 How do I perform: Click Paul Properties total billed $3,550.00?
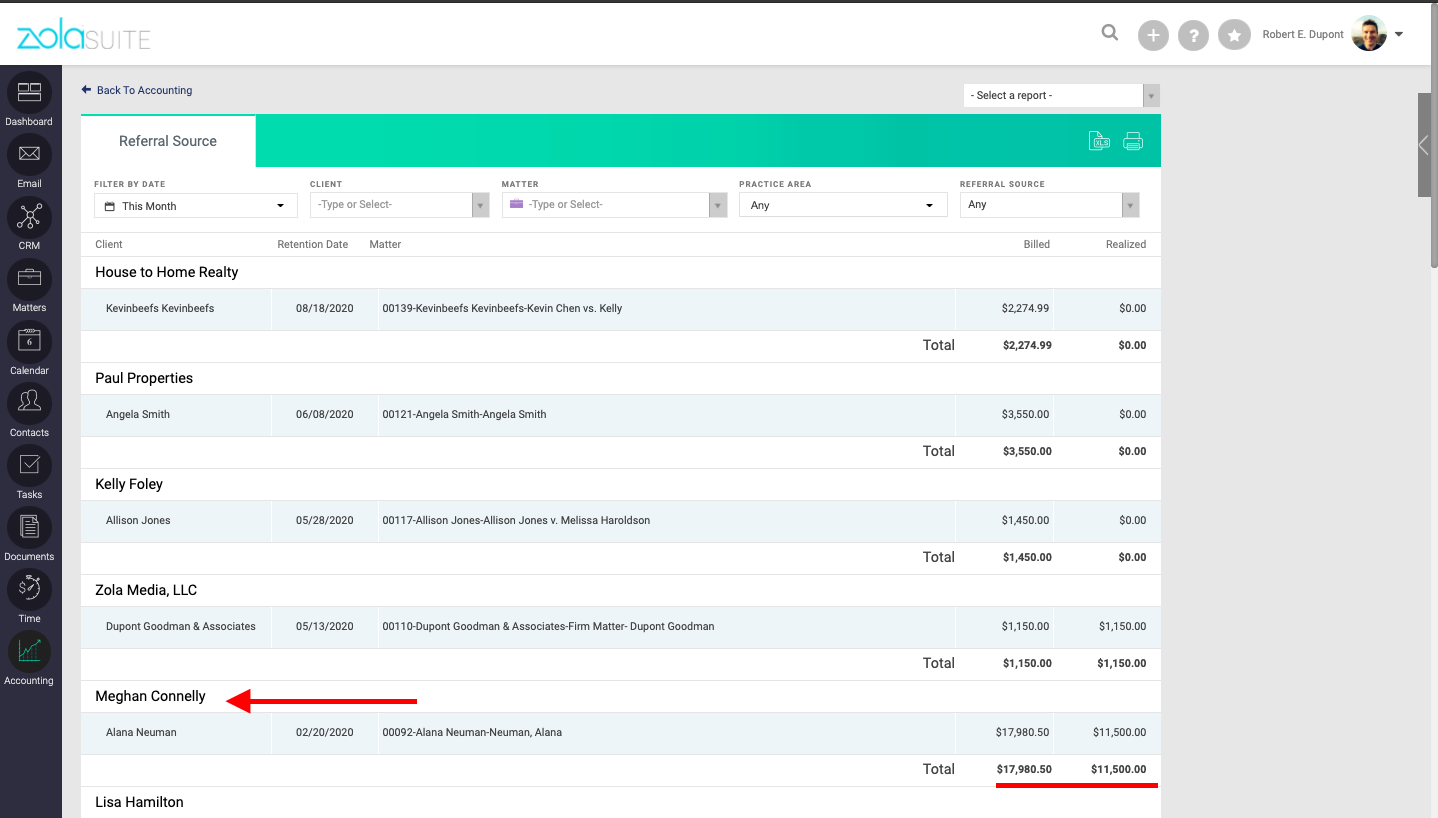(x=1027, y=451)
